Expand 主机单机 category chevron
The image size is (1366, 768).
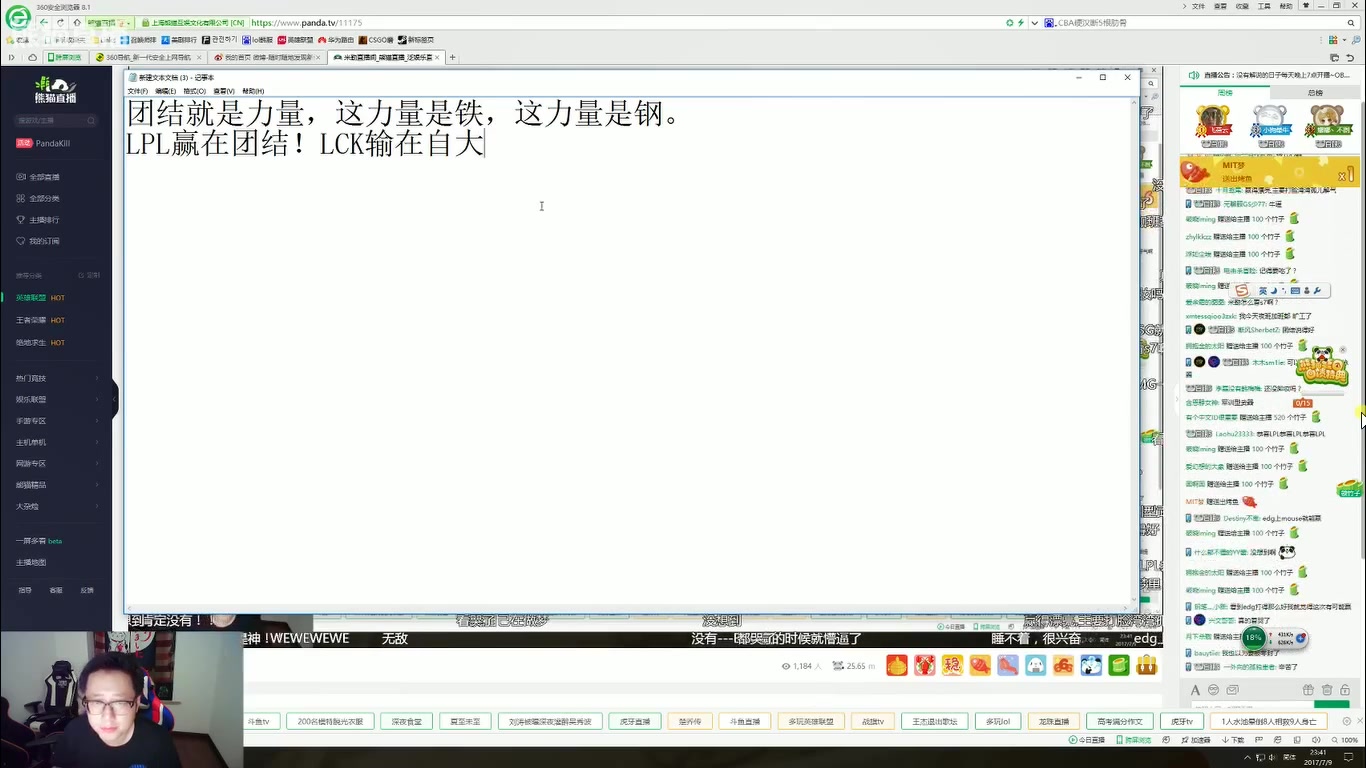(x=97, y=442)
